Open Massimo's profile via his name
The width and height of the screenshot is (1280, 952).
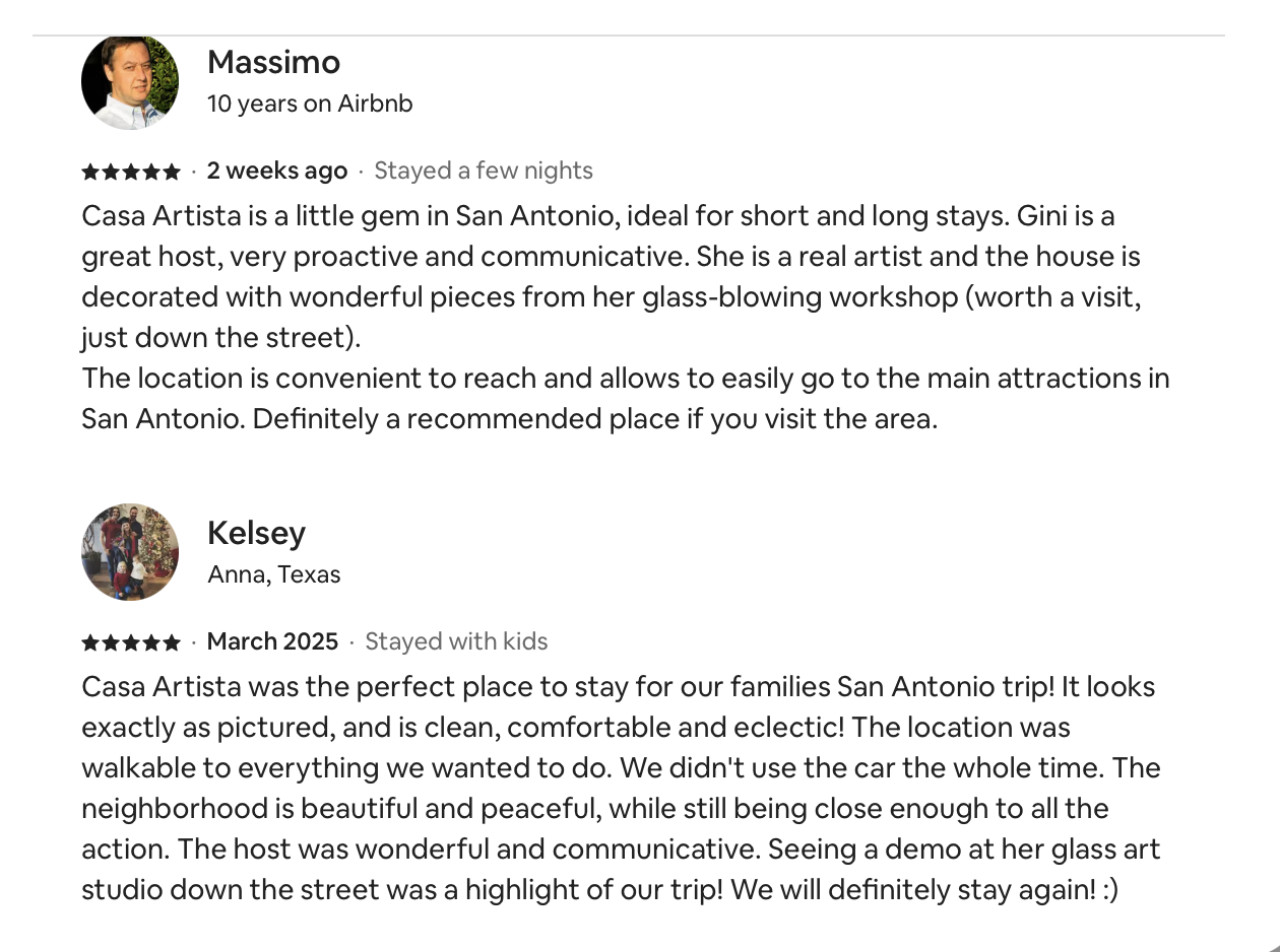(x=273, y=62)
